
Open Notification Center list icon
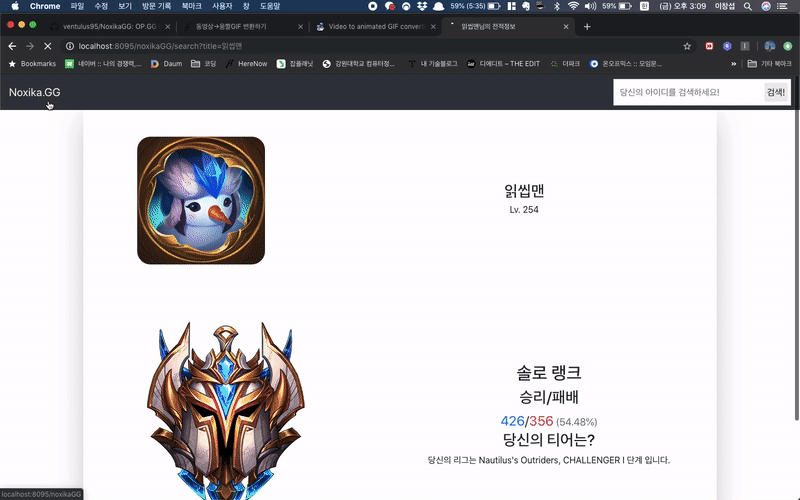click(782, 6)
